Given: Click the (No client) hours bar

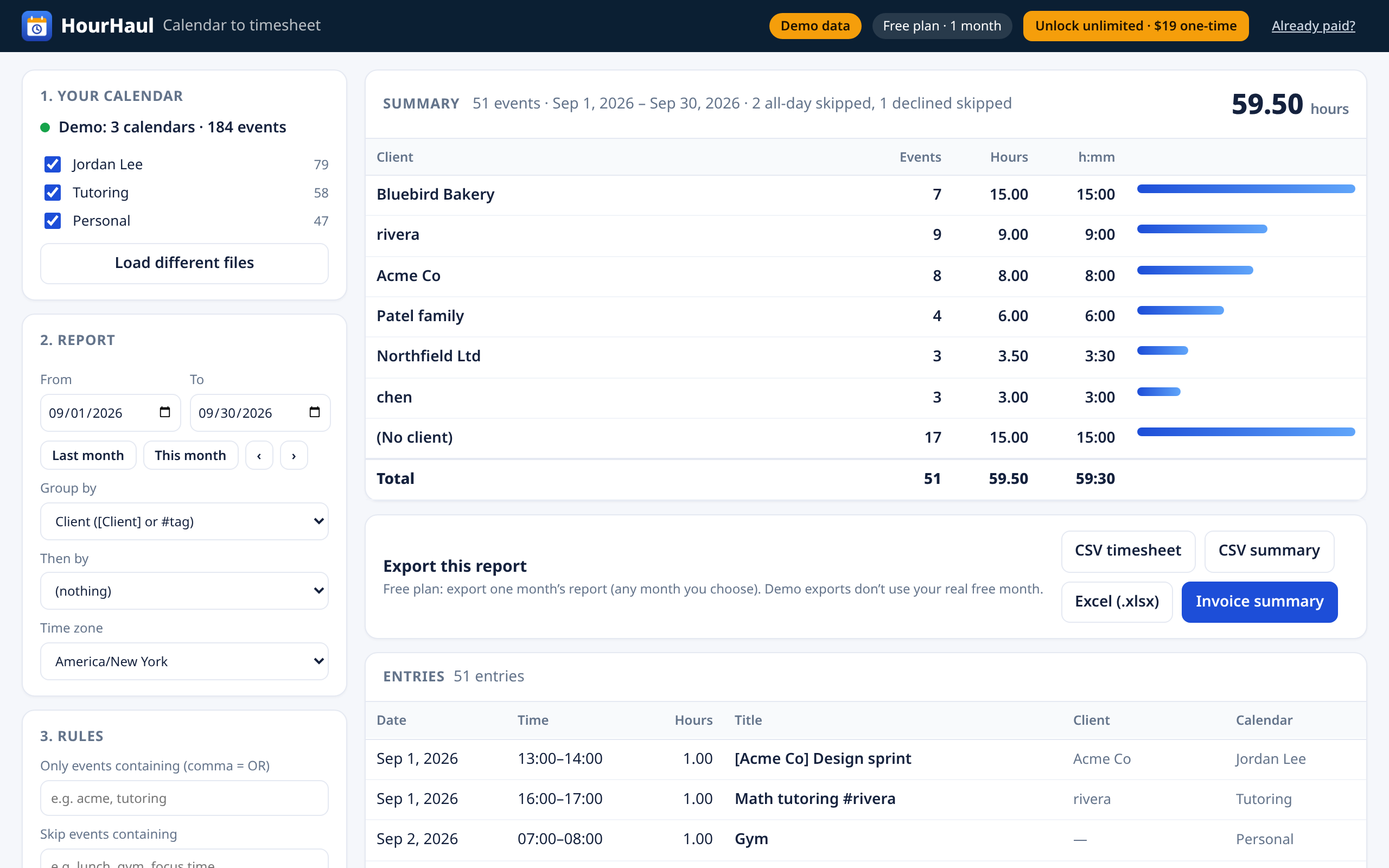Looking at the screenshot, I should tap(1246, 432).
